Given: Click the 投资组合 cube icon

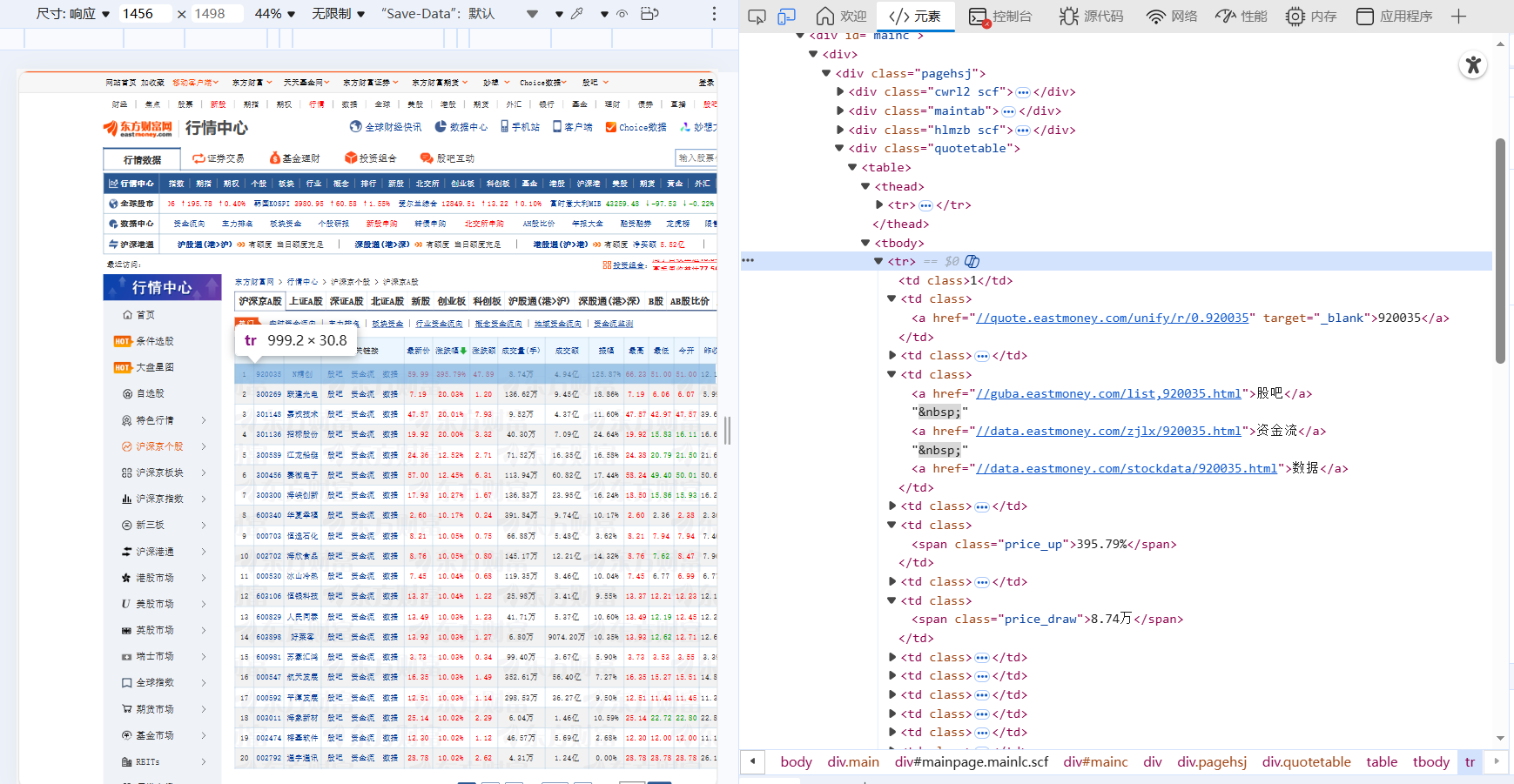Looking at the screenshot, I should [351, 158].
